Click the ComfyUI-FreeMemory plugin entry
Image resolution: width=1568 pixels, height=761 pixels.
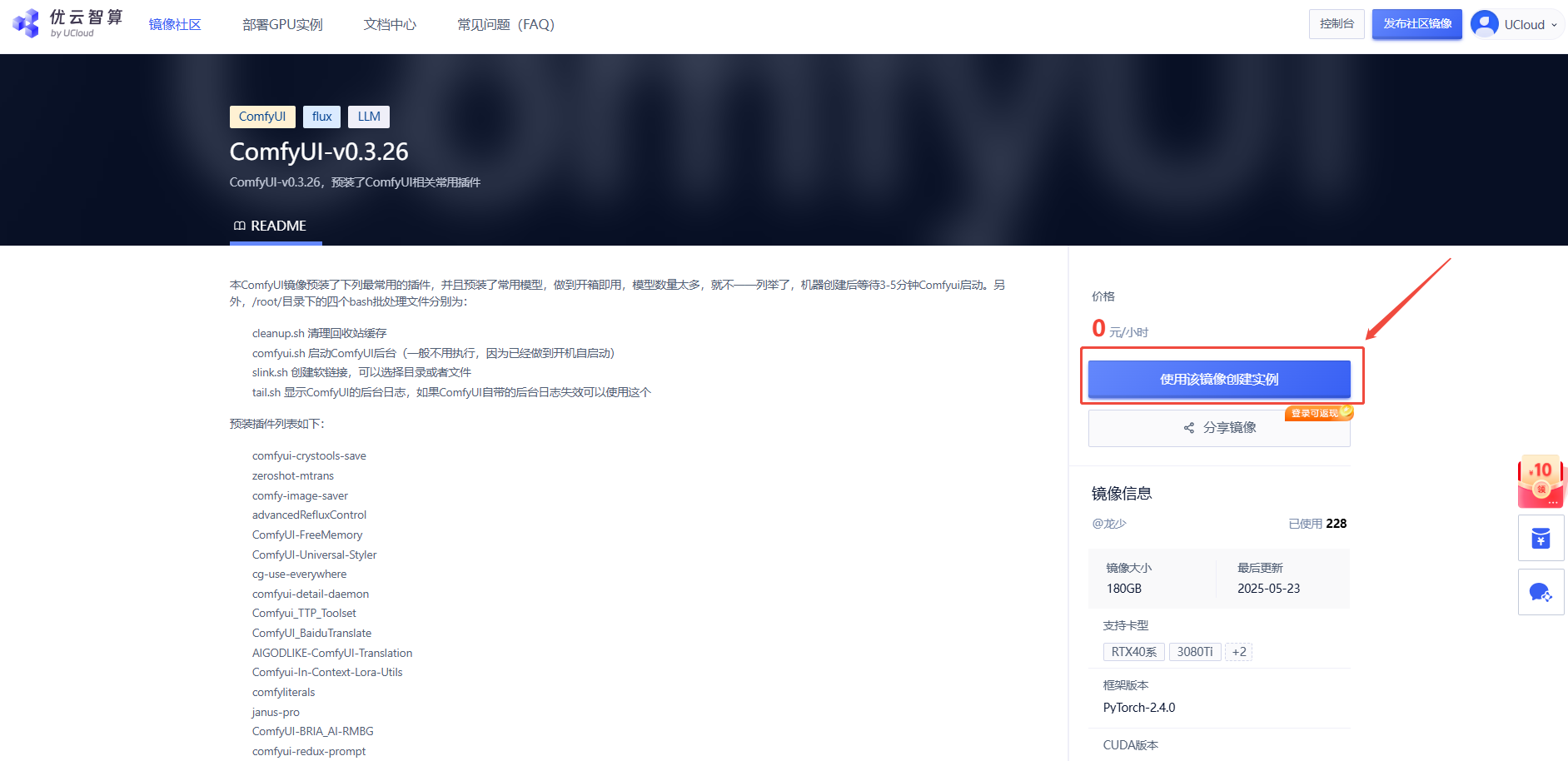click(307, 535)
